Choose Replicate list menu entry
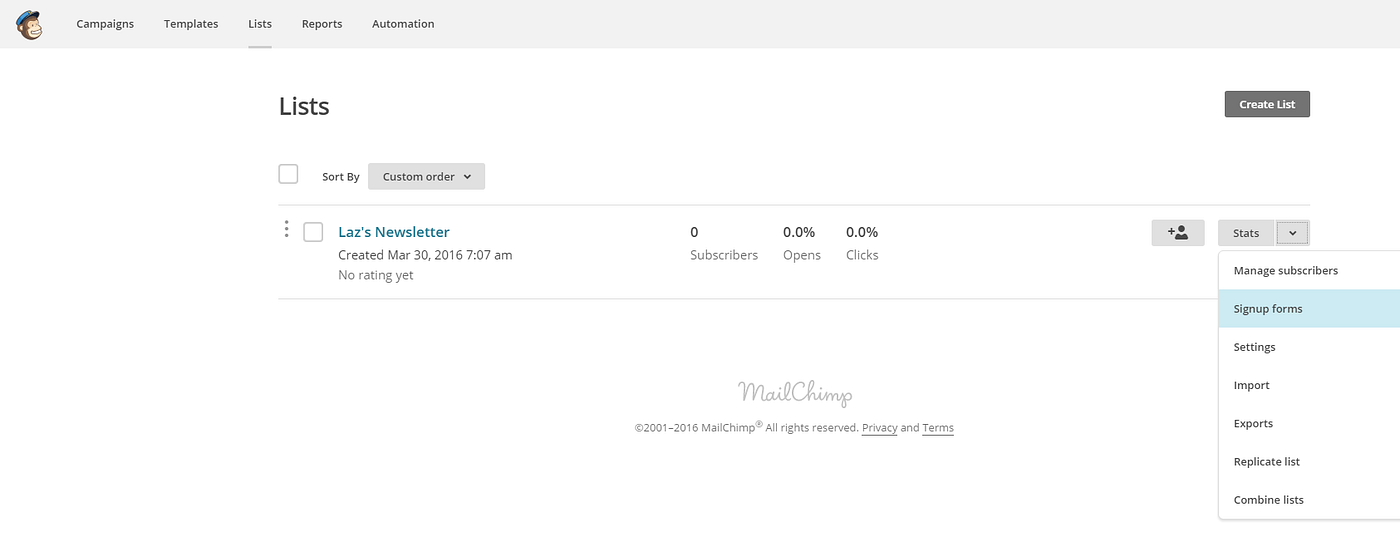1400x543 pixels. (1309, 461)
